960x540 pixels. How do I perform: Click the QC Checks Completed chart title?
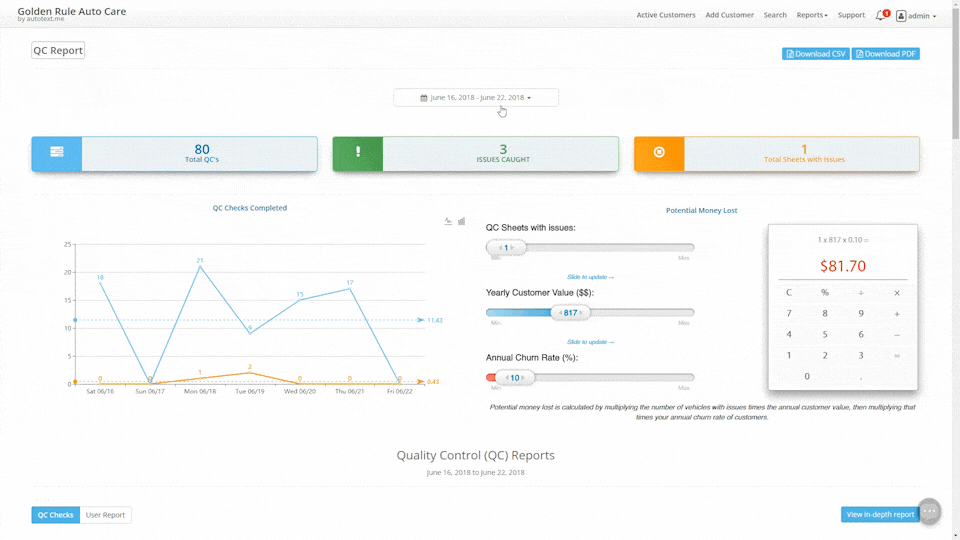(250, 208)
